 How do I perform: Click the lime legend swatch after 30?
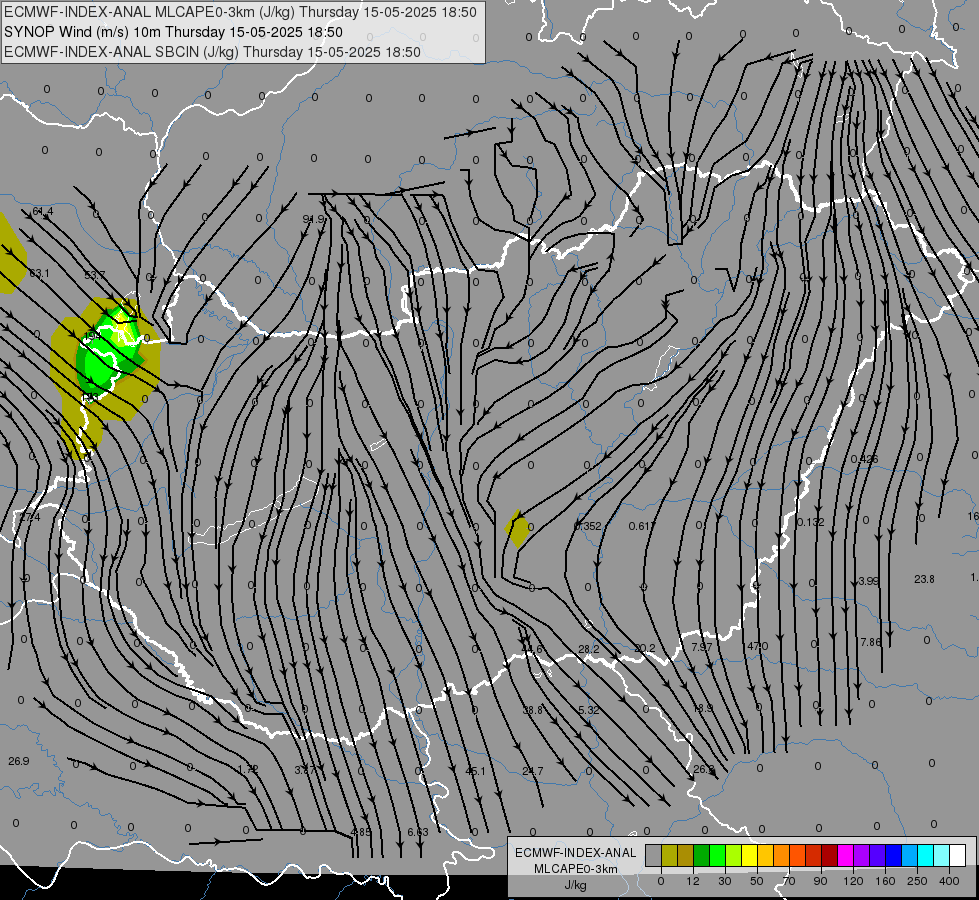pyautogui.click(x=734, y=856)
